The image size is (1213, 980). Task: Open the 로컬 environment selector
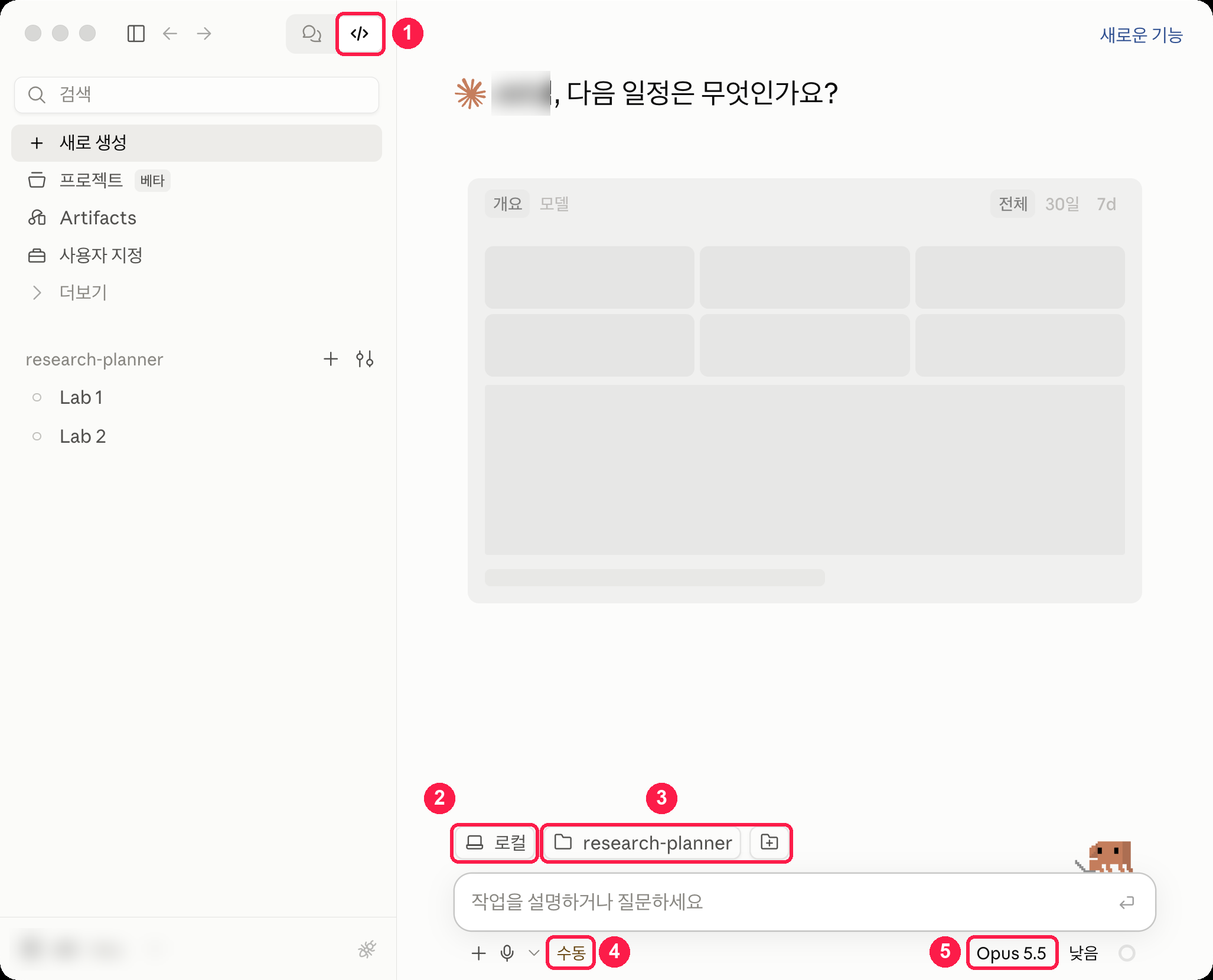(x=495, y=843)
